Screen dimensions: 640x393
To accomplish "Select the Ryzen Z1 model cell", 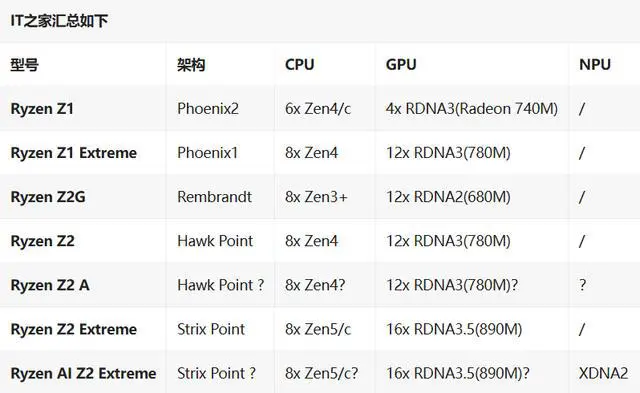I will (x=42, y=109).
